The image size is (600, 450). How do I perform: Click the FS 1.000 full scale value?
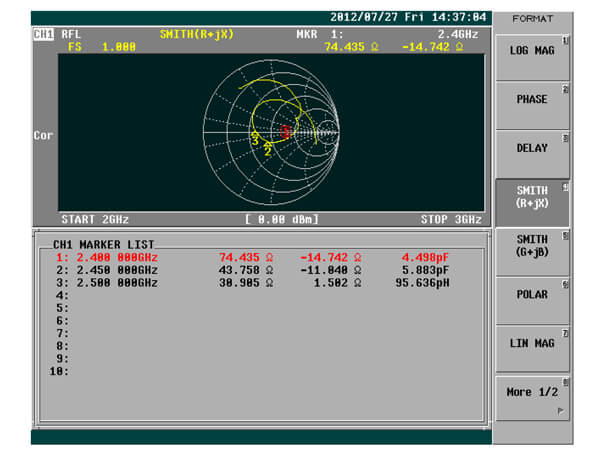point(102,47)
